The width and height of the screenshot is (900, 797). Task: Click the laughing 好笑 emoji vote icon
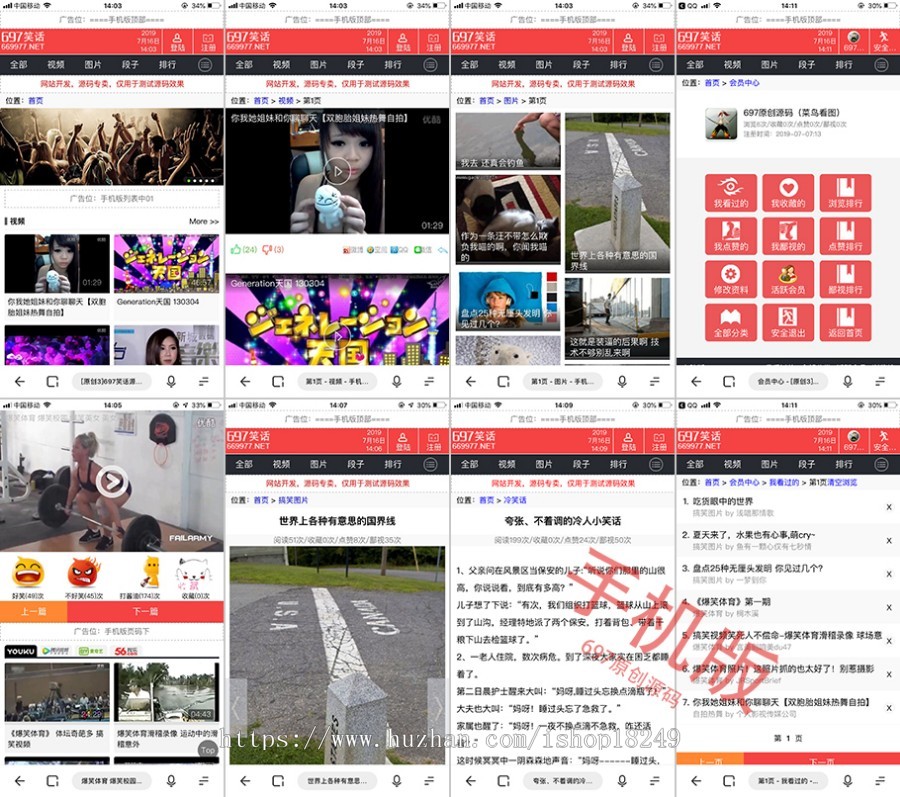pyautogui.click(x=28, y=572)
